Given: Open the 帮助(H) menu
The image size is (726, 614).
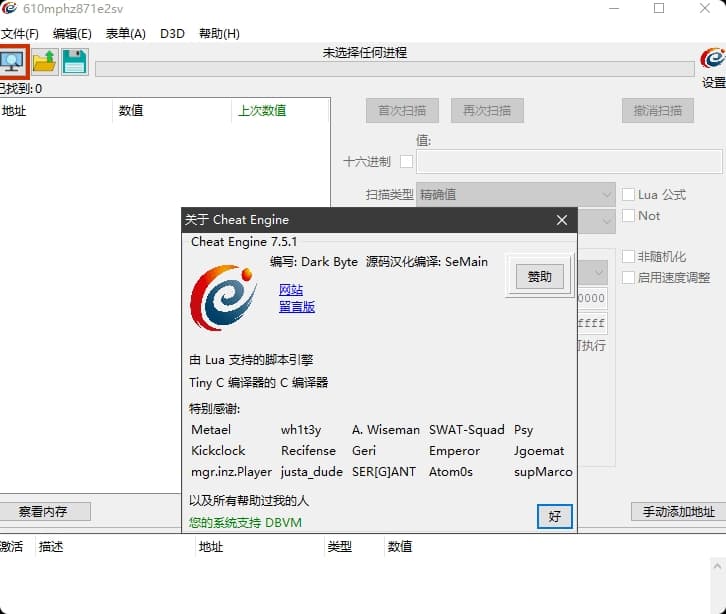Looking at the screenshot, I should 219,34.
